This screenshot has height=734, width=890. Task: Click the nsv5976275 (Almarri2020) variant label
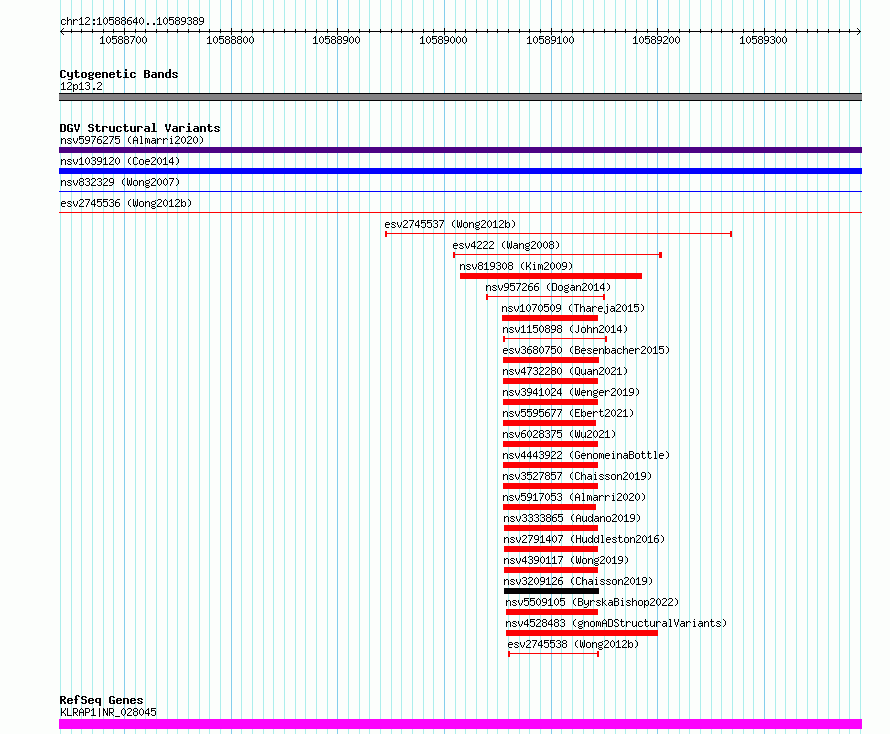click(x=132, y=140)
